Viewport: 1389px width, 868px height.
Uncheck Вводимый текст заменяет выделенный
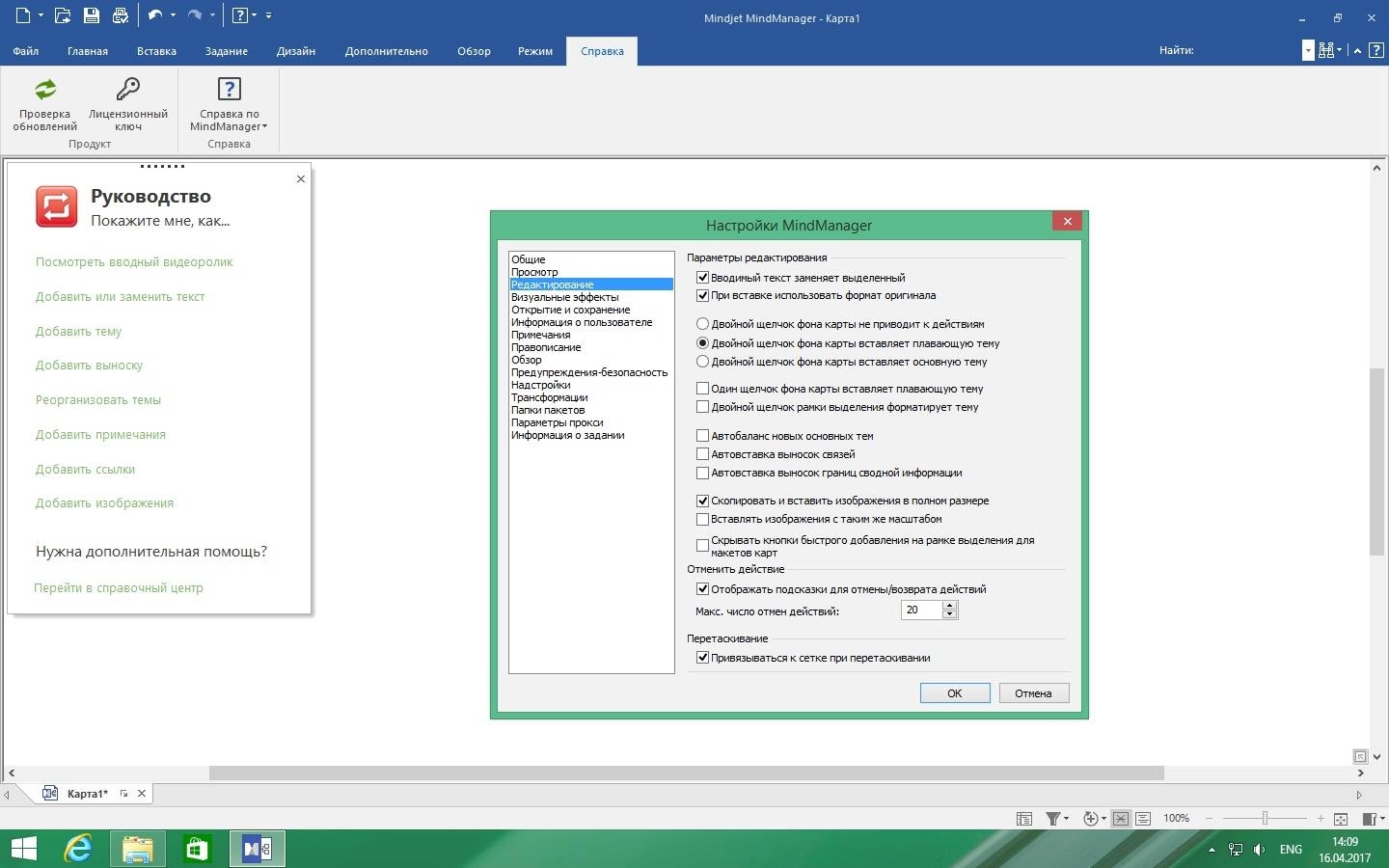pos(702,278)
